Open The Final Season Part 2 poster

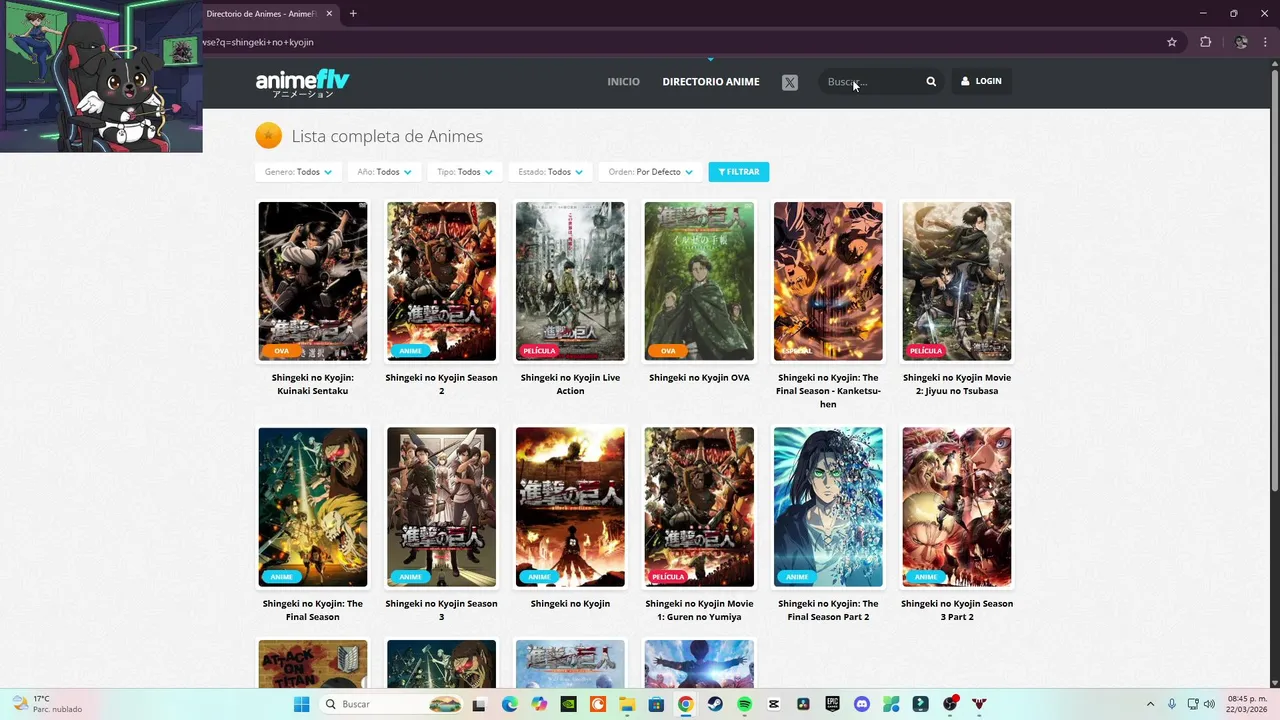pos(828,507)
